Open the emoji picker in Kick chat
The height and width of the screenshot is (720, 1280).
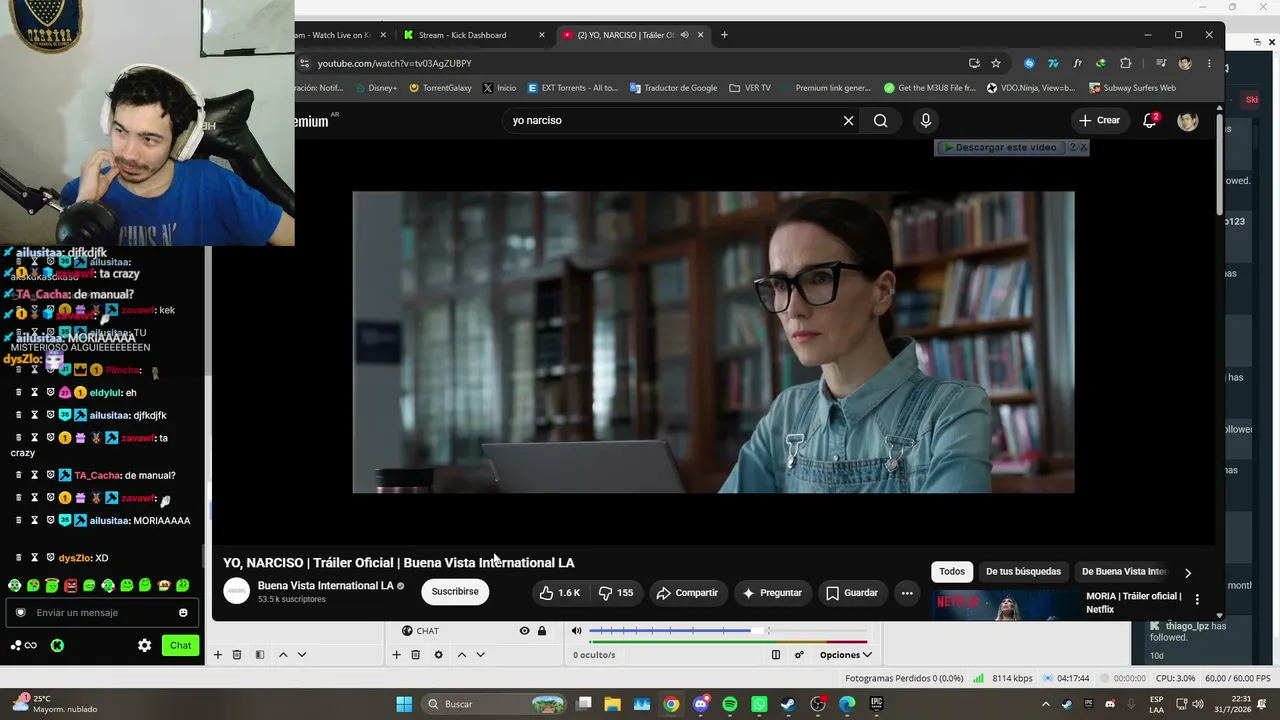183,613
